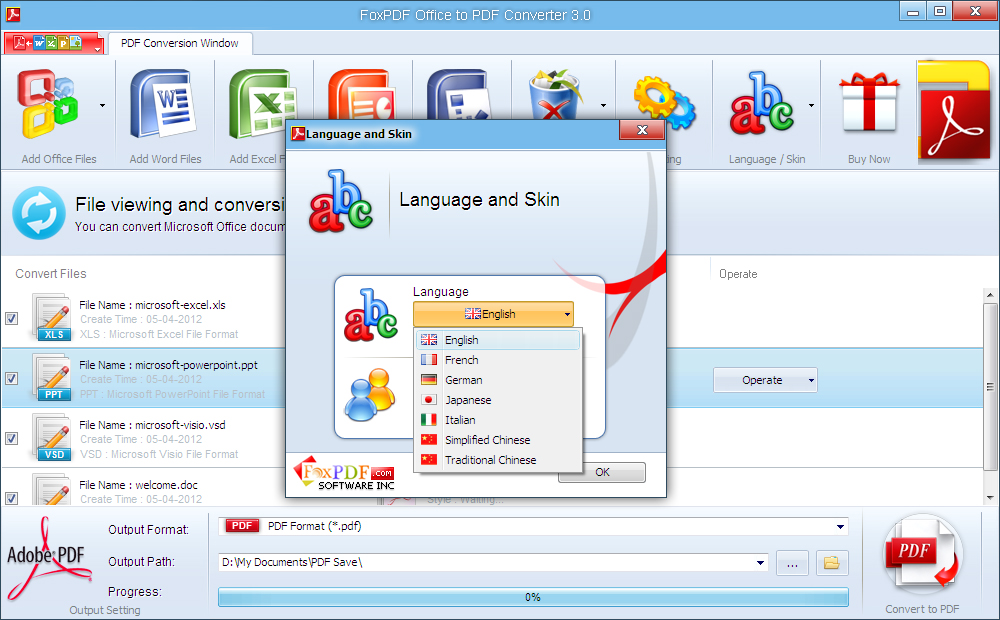
Task: Click the Buy Now gift icon
Action: point(869,102)
